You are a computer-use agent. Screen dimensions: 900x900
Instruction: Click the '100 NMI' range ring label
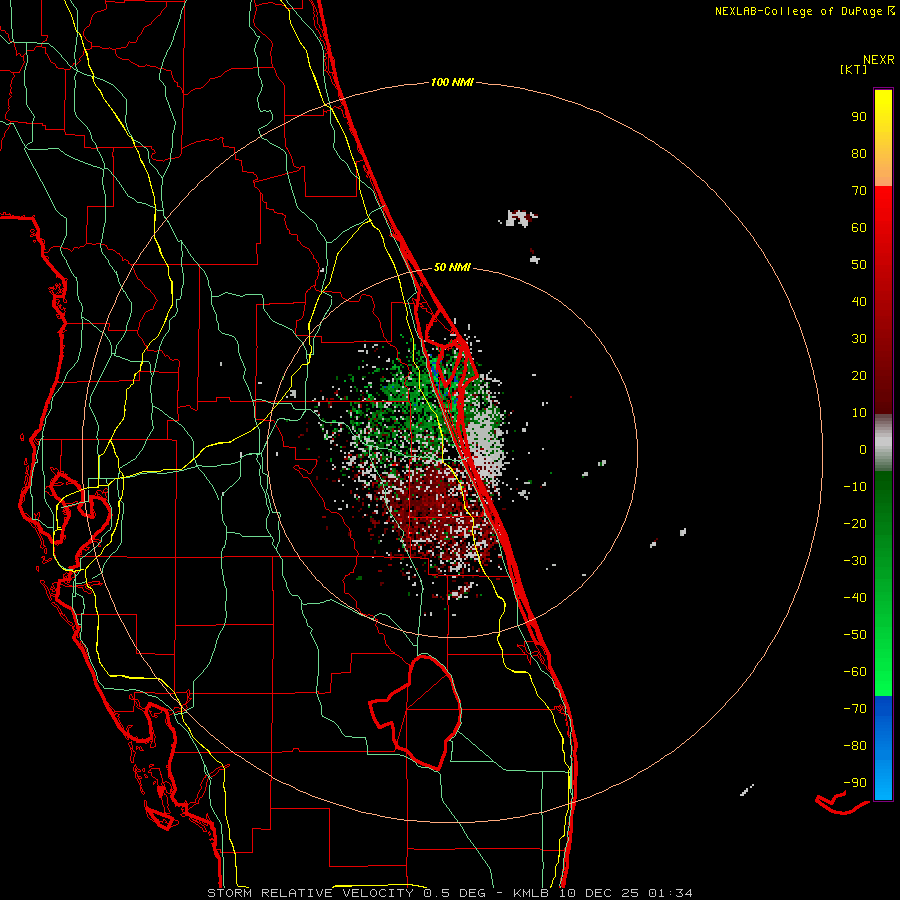point(452,83)
